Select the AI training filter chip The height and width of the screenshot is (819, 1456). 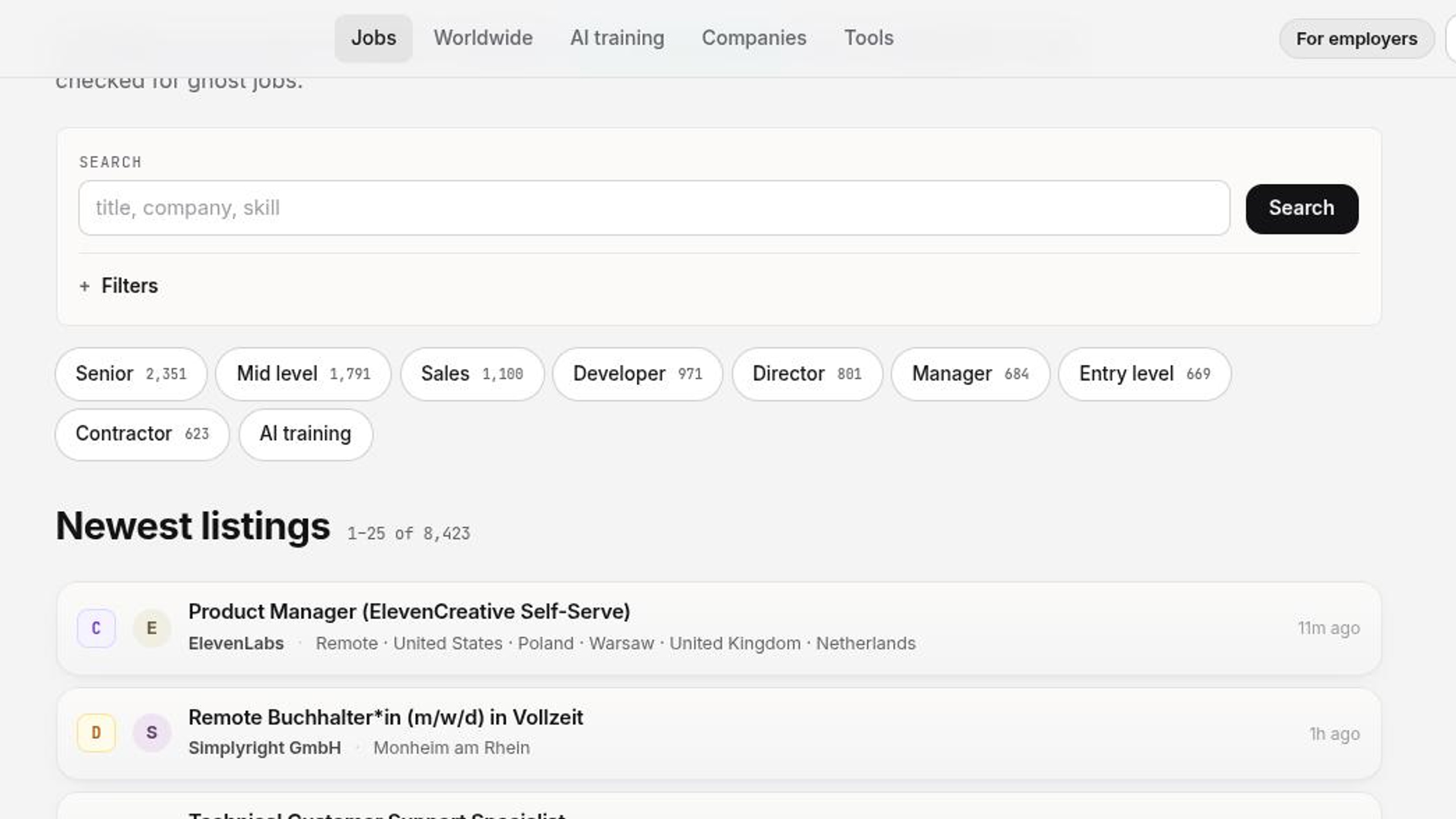[x=306, y=434]
